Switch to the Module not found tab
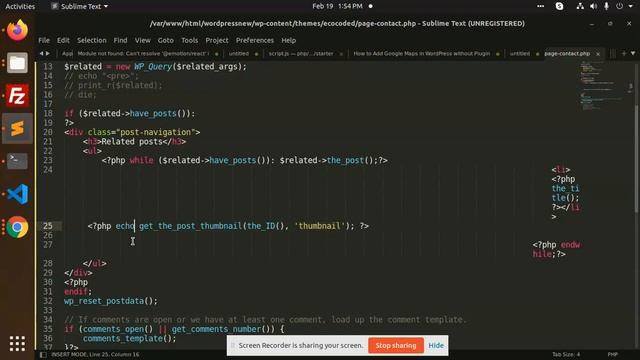 [143, 53]
